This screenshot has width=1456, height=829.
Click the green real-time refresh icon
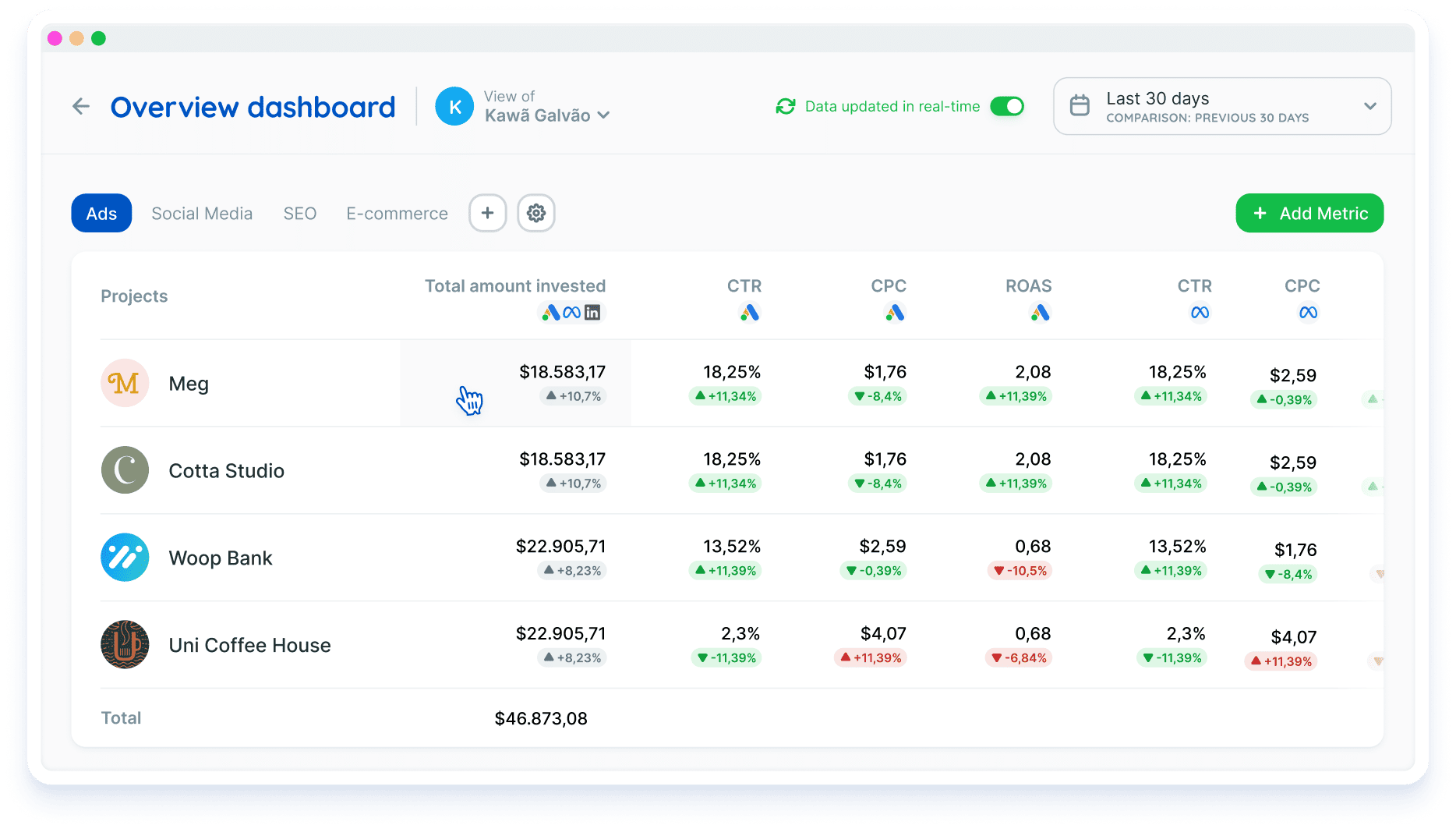point(786,106)
